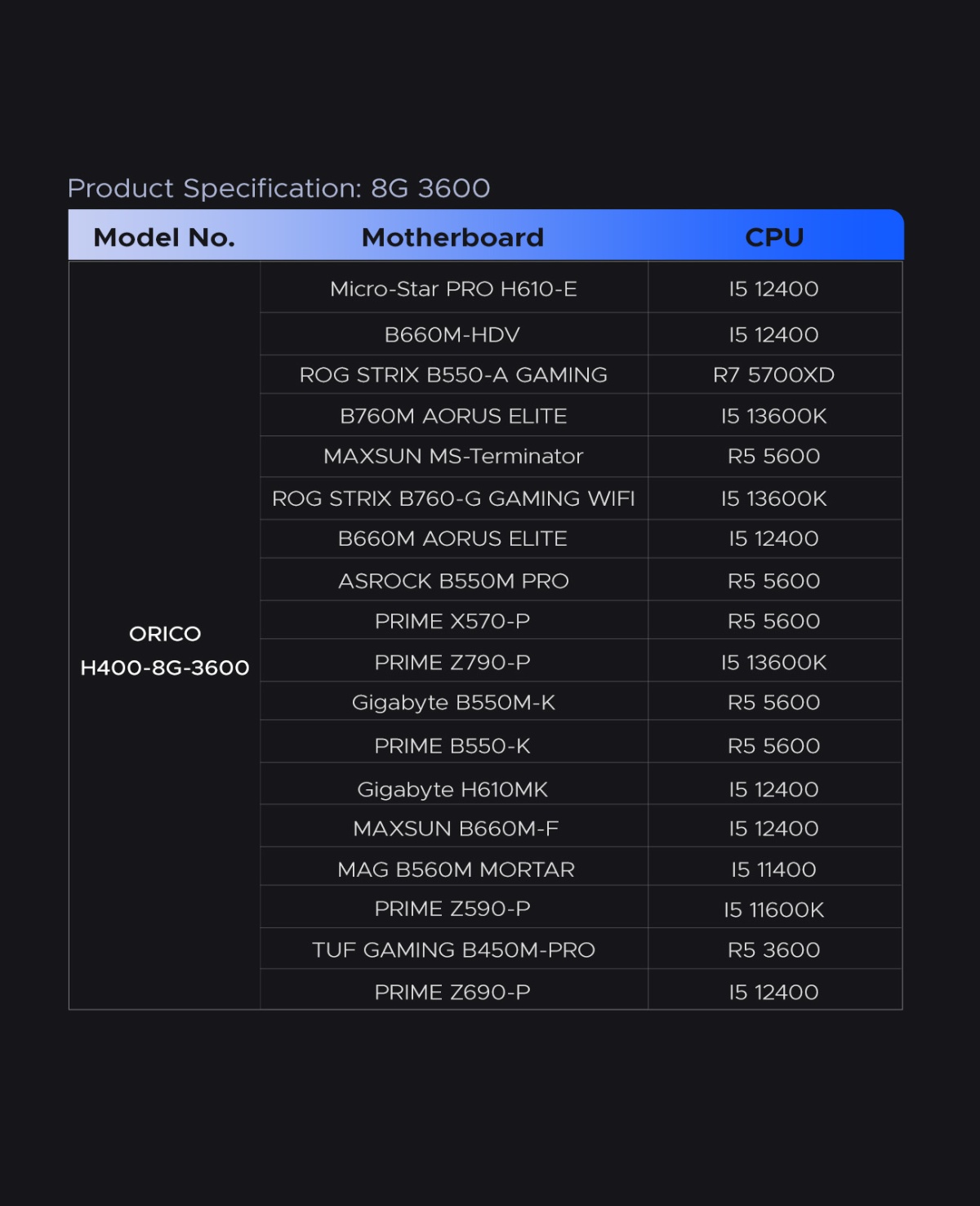
Task: Click the TUF GAMING B450M-PRO row
Action: [x=581, y=949]
